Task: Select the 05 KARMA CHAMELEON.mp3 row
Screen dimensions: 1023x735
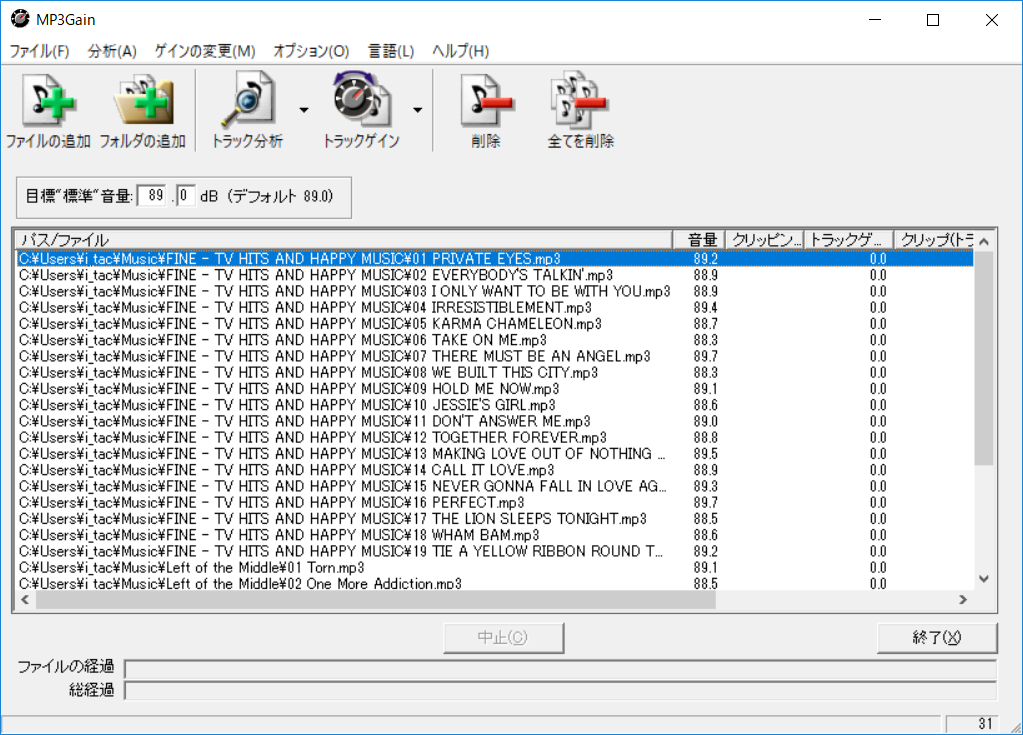Action: coord(300,325)
